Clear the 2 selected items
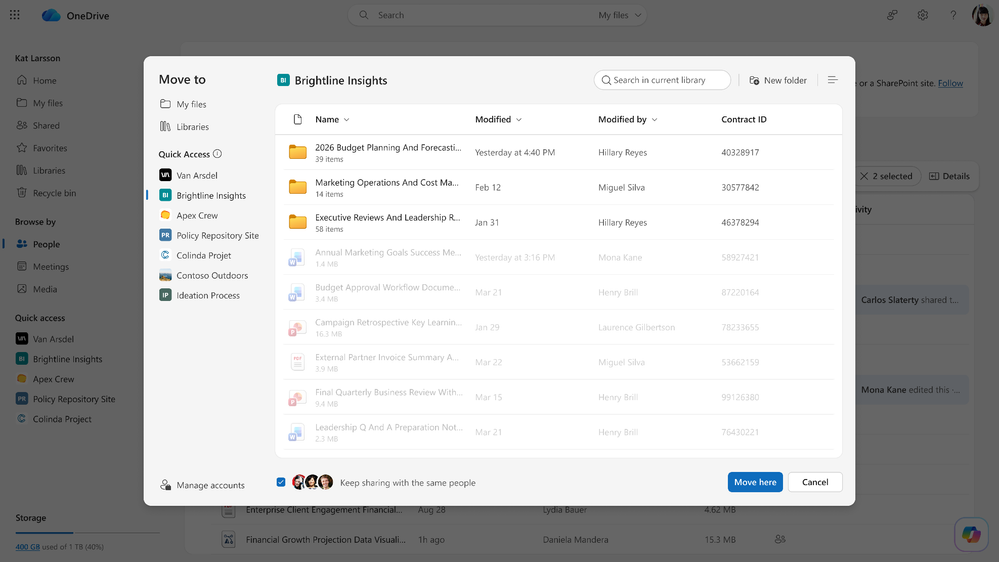Image resolution: width=999 pixels, height=562 pixels. tap(864, 176)
